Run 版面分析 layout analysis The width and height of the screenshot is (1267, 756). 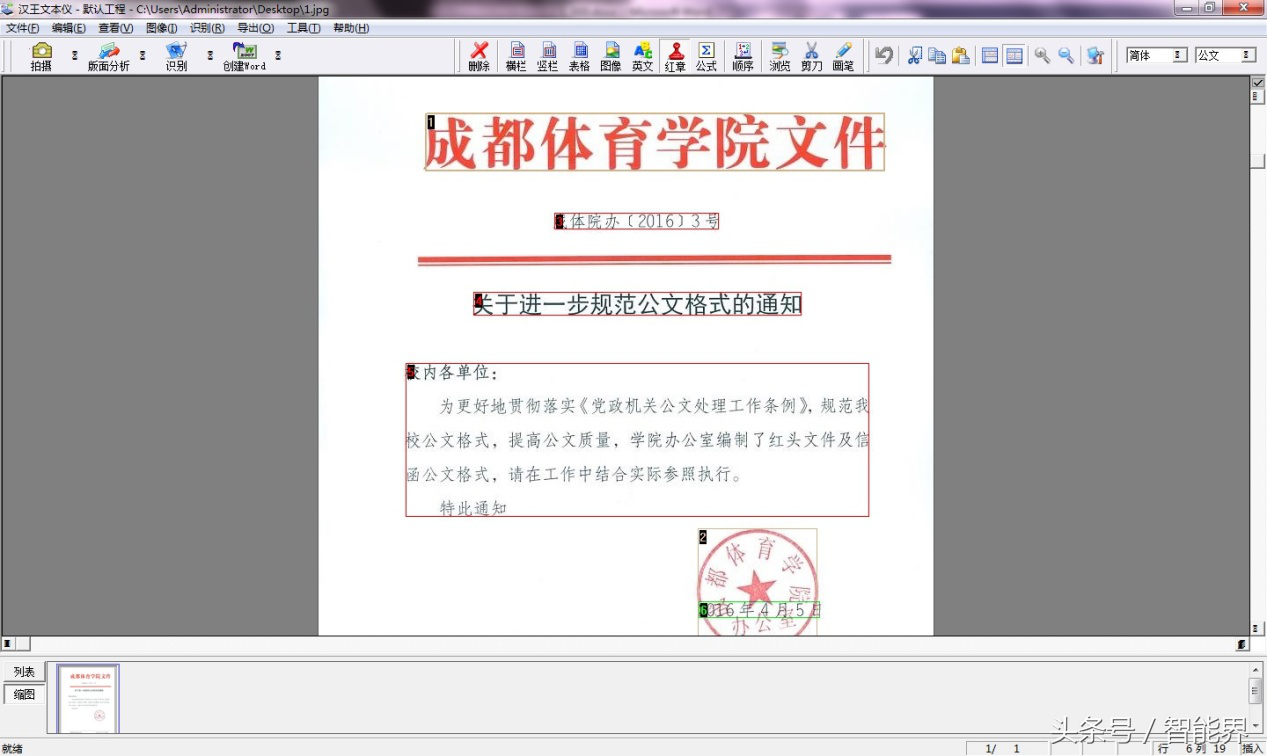(x=108, y=56)
